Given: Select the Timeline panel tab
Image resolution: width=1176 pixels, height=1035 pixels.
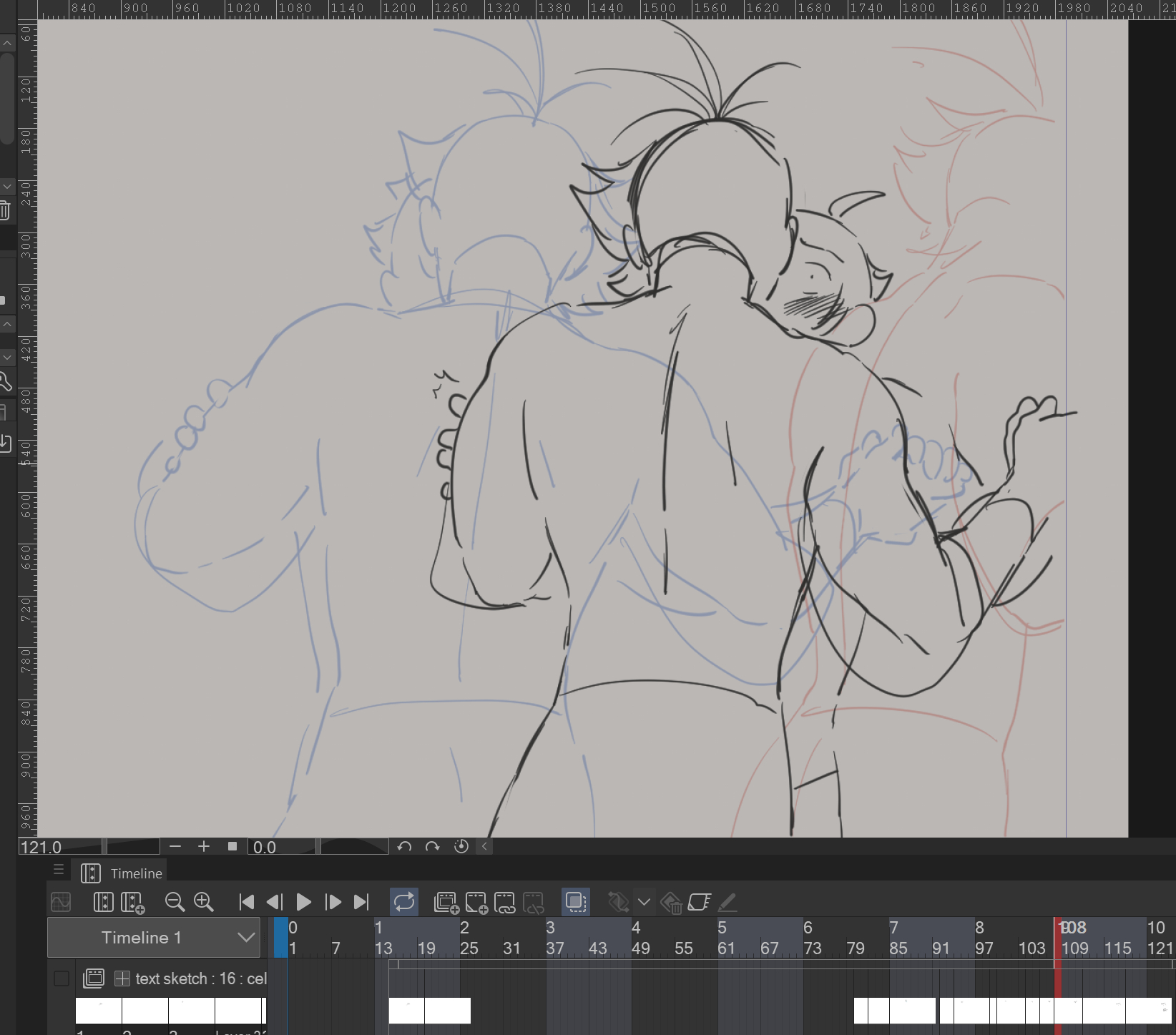Looking at the screenshot, I should tap(122, 873).
